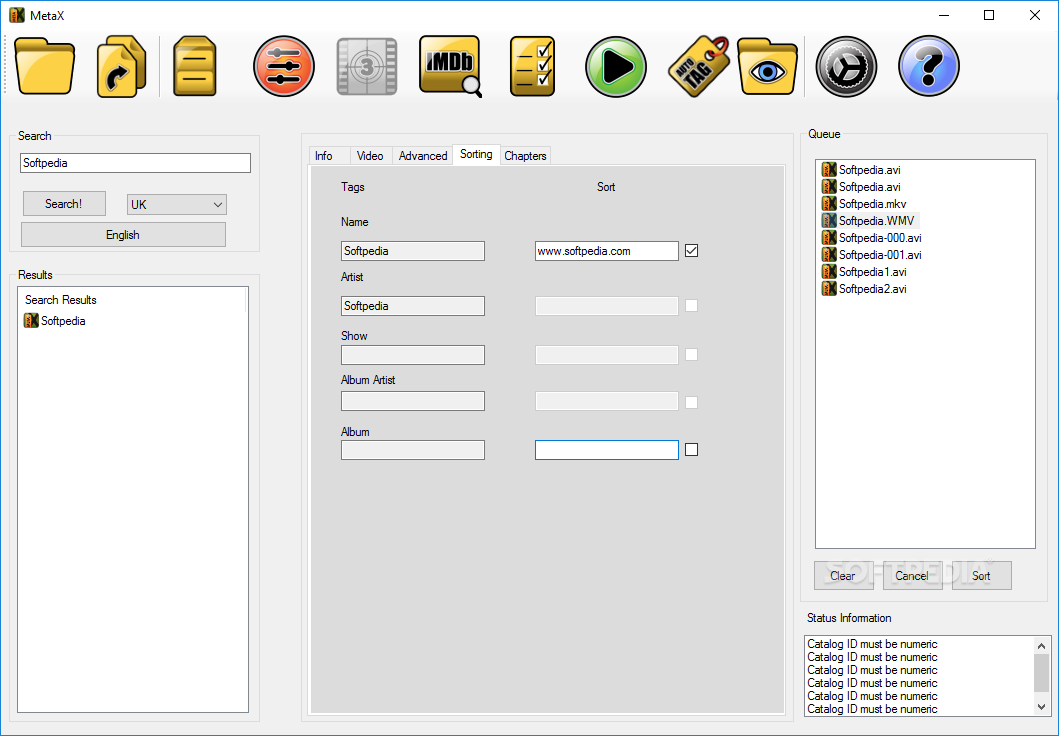Toggle the Album Artist sort checkbox

[x=692, y=402]
